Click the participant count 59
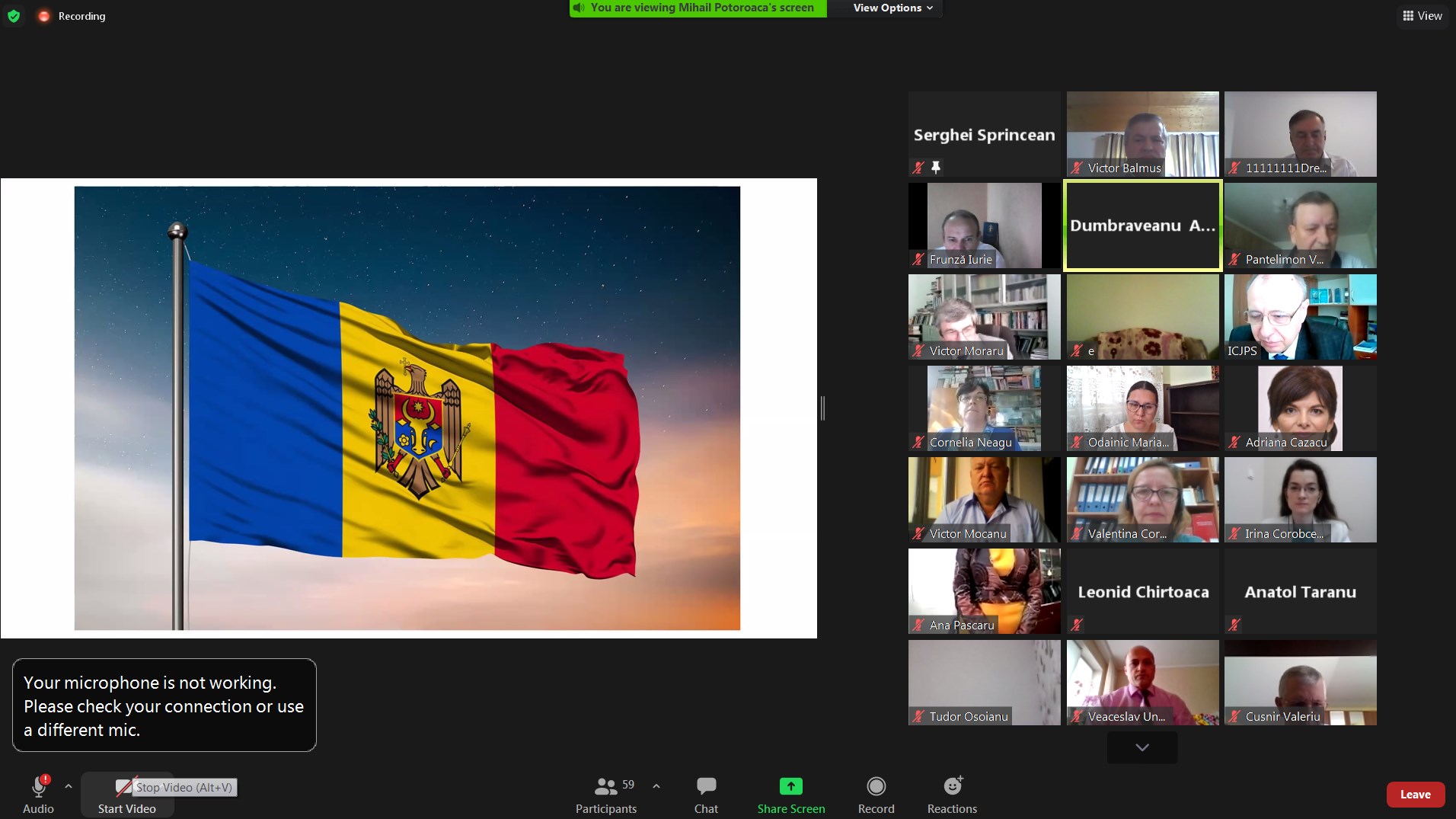Viewport: 1456px width, 819px height. [628, 785]
